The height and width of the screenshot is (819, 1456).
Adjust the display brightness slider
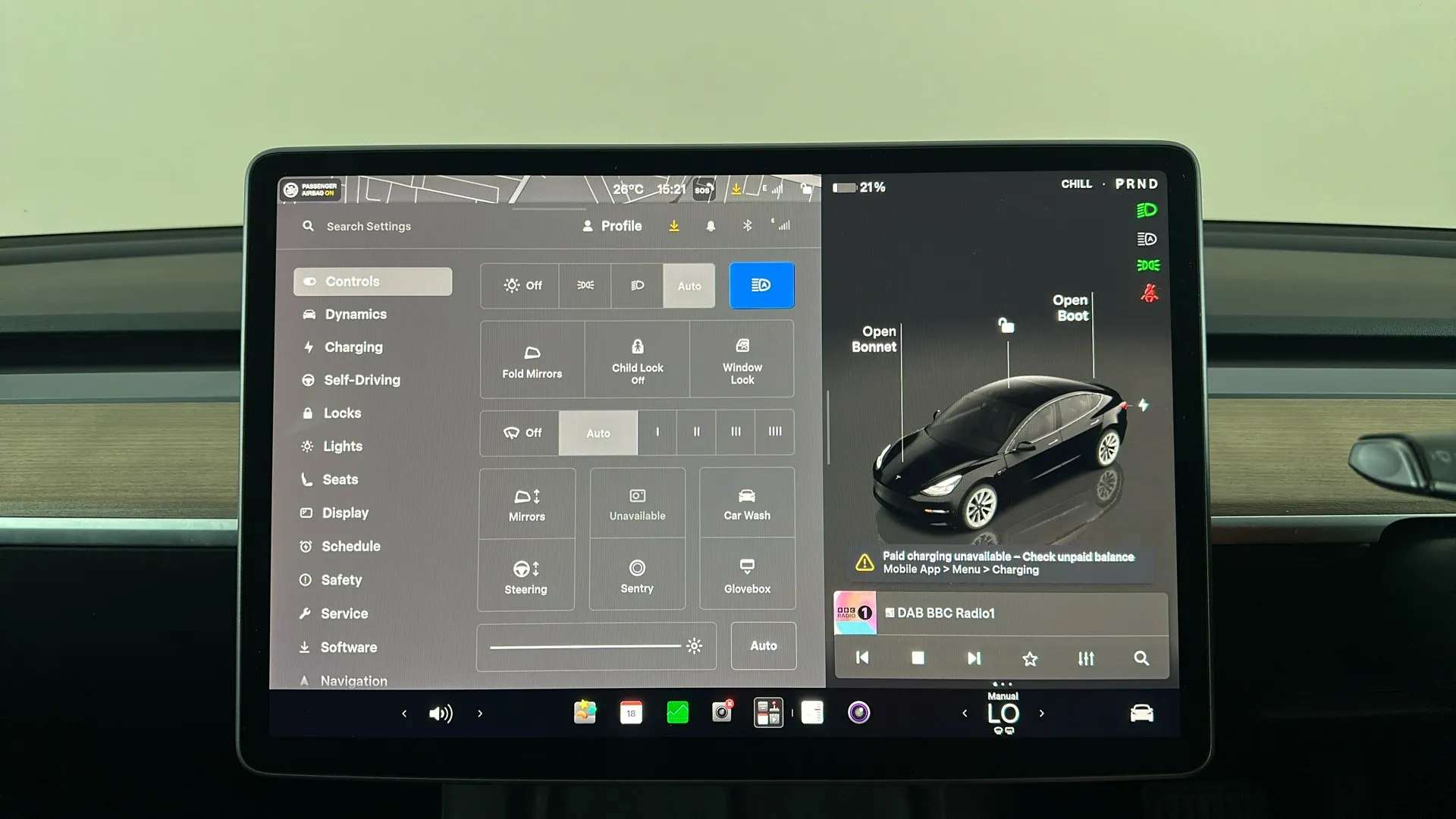(596, 646)
